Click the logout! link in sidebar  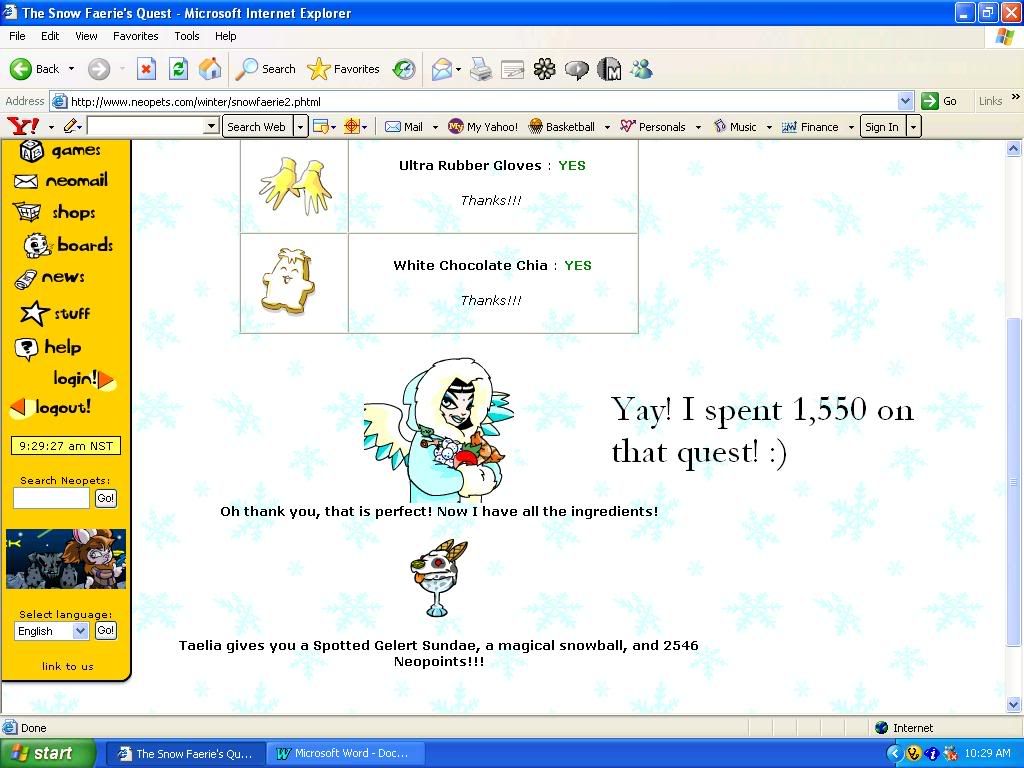click(50, 408)
